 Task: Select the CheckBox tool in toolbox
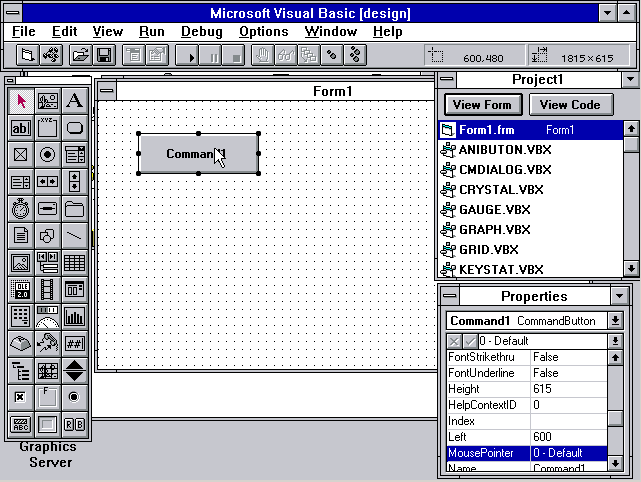click(x=20, y=155)
